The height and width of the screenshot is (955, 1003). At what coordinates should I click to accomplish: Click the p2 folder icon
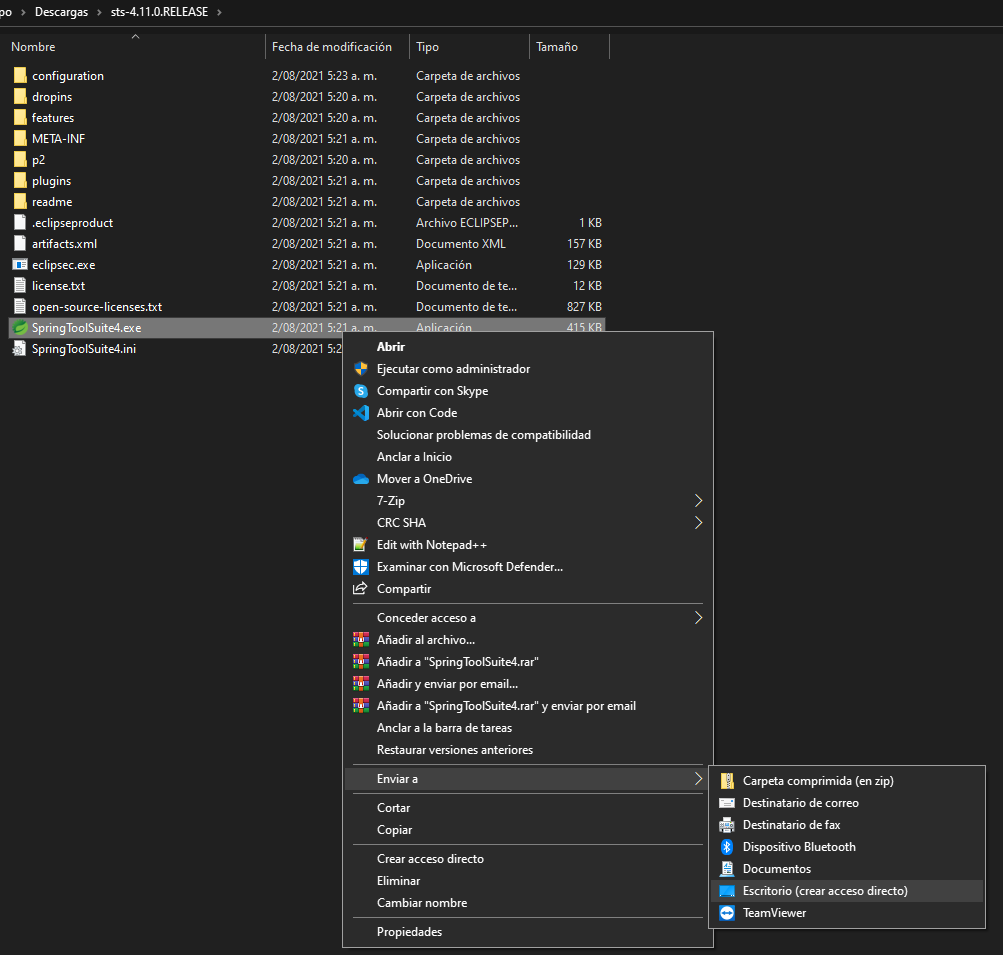20,160
